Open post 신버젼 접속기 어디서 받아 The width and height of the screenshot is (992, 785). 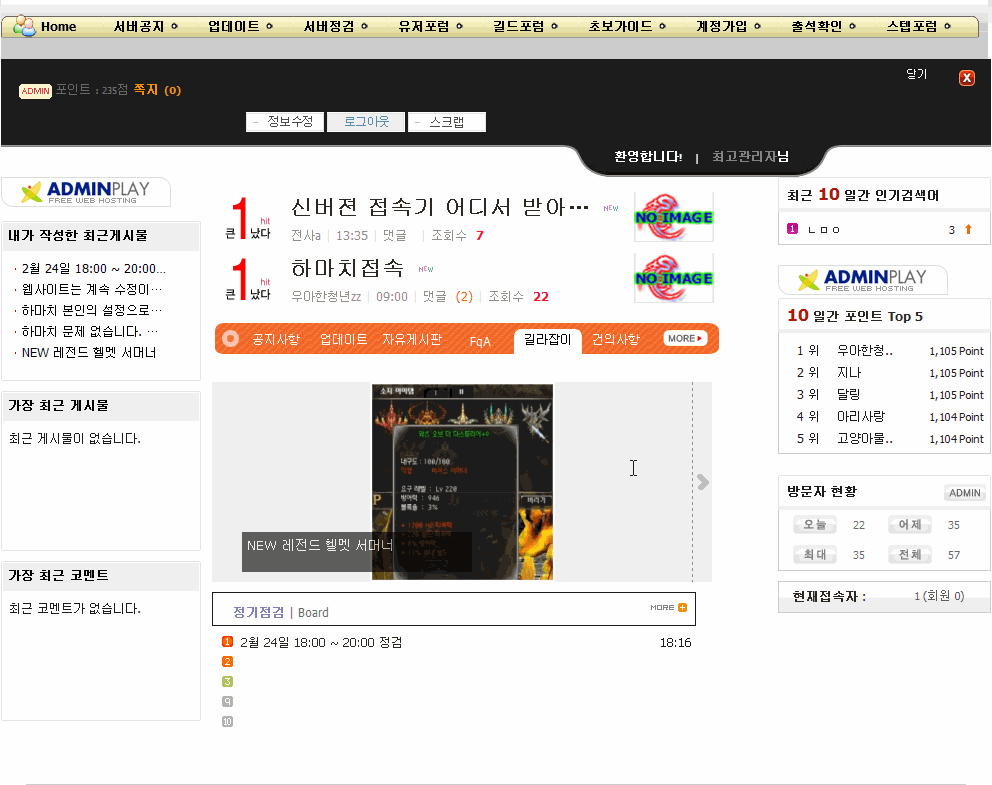(x=440, y=207)
